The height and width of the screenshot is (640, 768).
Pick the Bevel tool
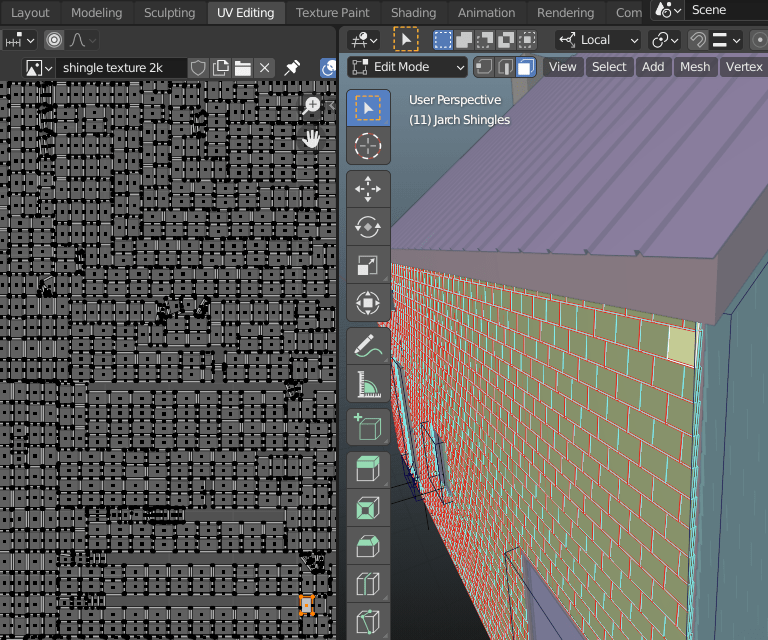tap(368, 545)
